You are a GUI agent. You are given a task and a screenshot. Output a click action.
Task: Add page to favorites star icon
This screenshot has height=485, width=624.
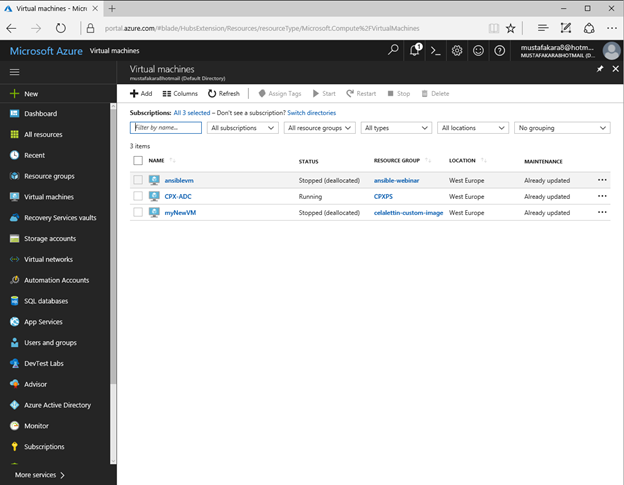pyautogui.click(x=510, y=28)
